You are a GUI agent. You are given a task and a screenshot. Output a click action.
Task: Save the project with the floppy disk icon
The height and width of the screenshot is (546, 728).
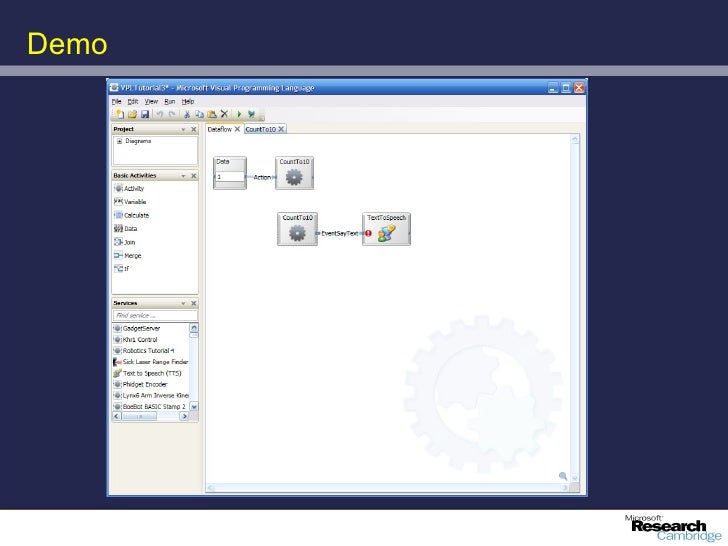tap(145, 114)
